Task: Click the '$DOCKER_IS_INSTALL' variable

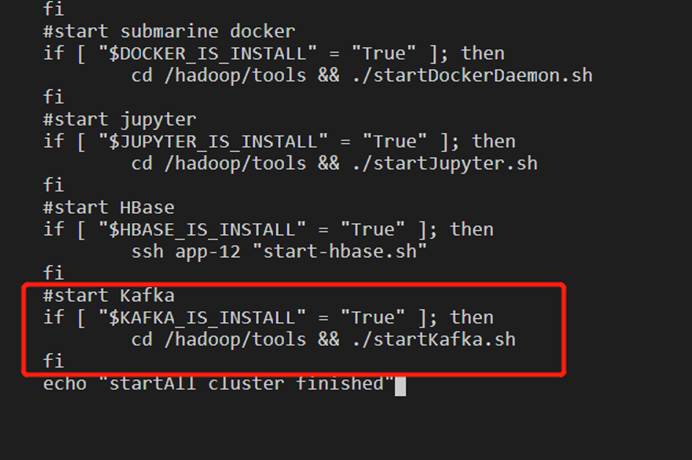Action: point(207,54)
